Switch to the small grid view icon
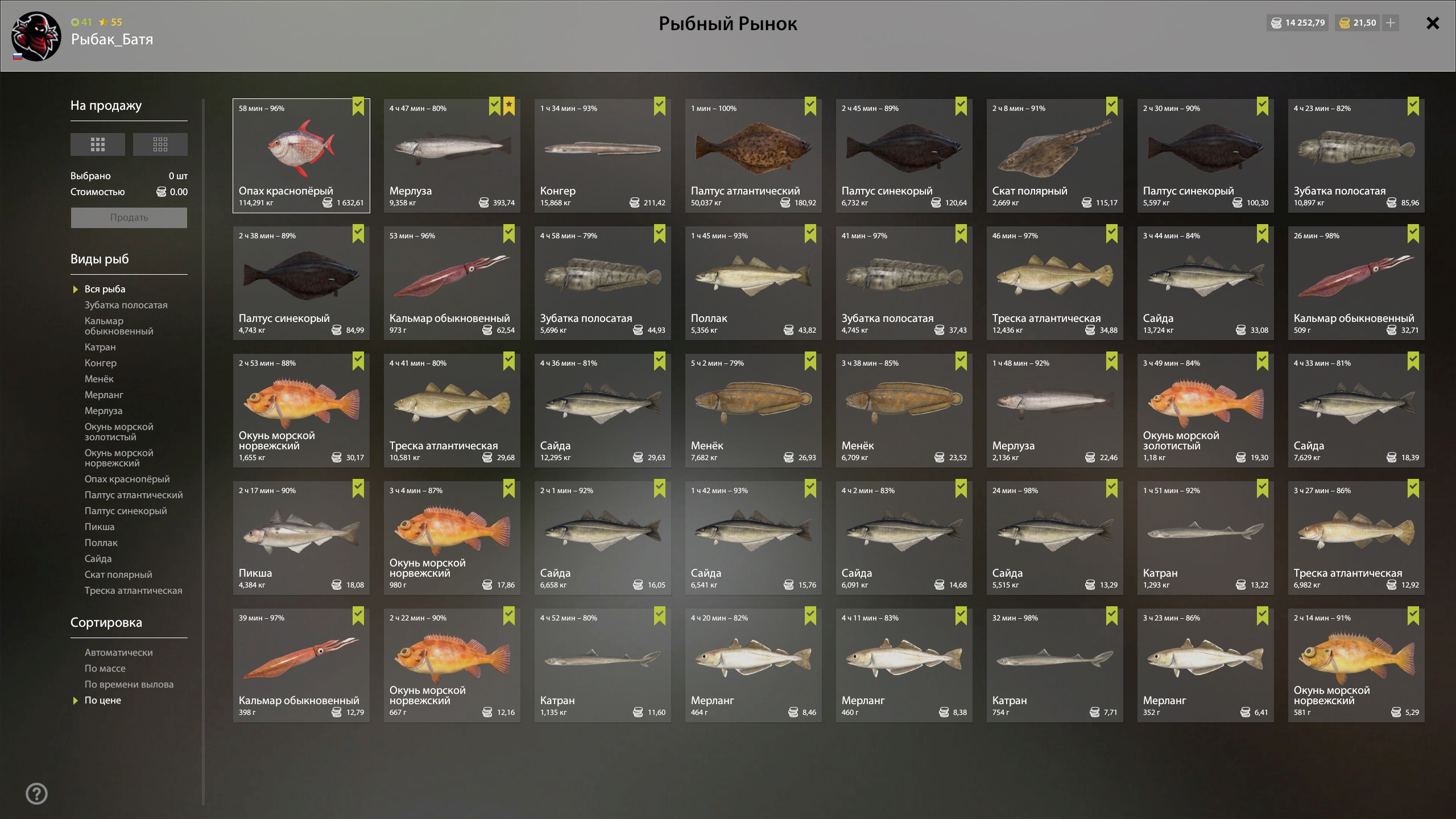 tap(160, 144)
